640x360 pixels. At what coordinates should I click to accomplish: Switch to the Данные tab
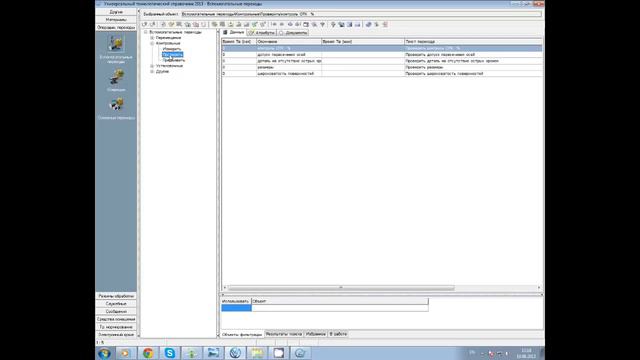point(234,32)
